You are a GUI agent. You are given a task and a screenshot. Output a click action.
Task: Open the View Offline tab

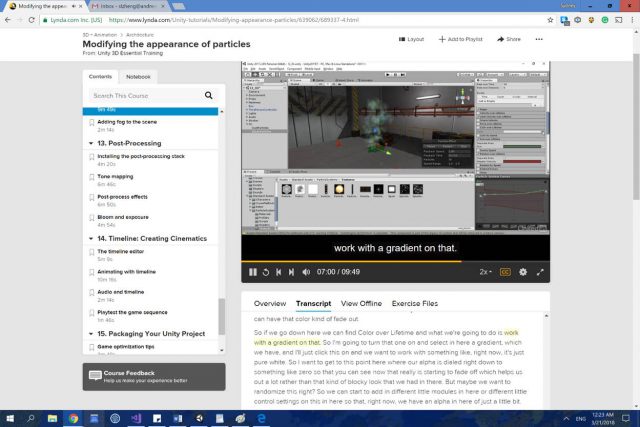[361, 303]
